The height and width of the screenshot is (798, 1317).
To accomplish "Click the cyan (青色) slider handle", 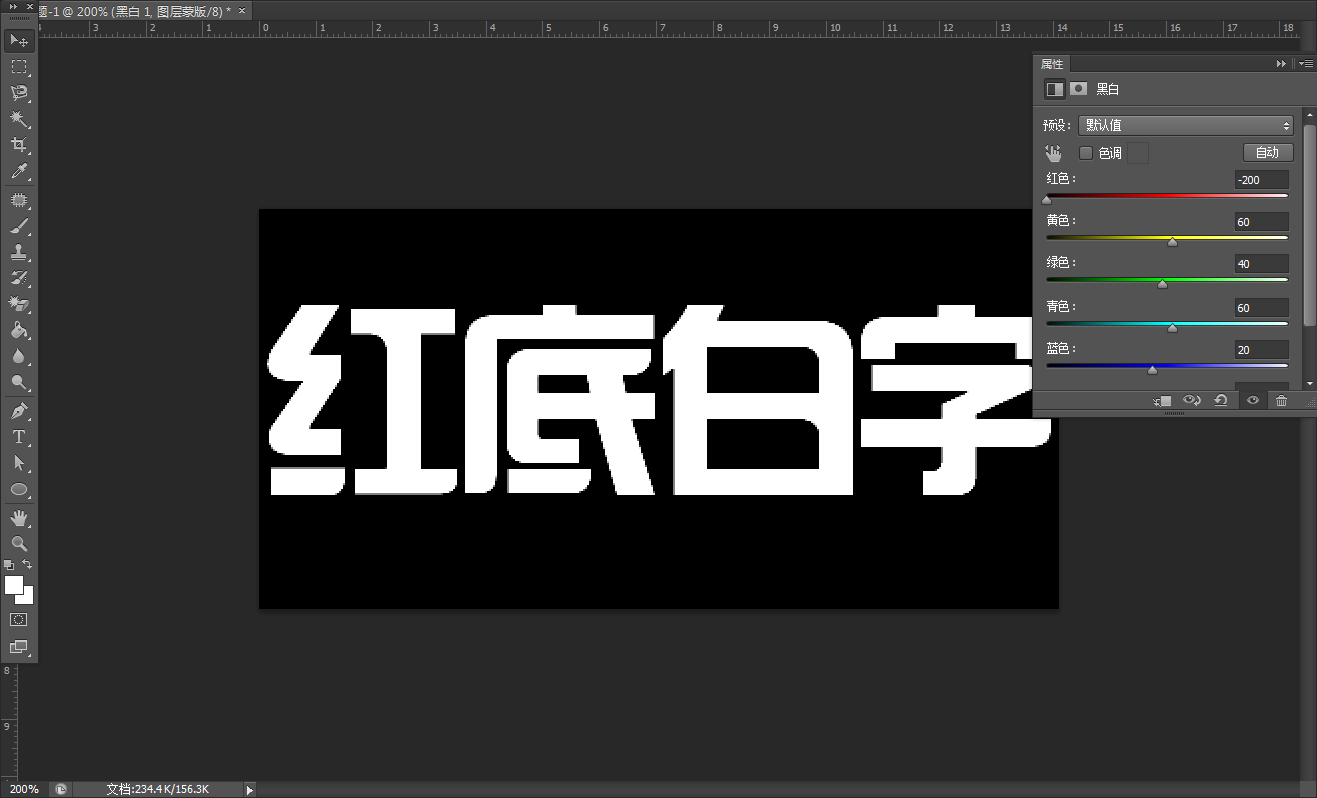I will [1173, 327].
